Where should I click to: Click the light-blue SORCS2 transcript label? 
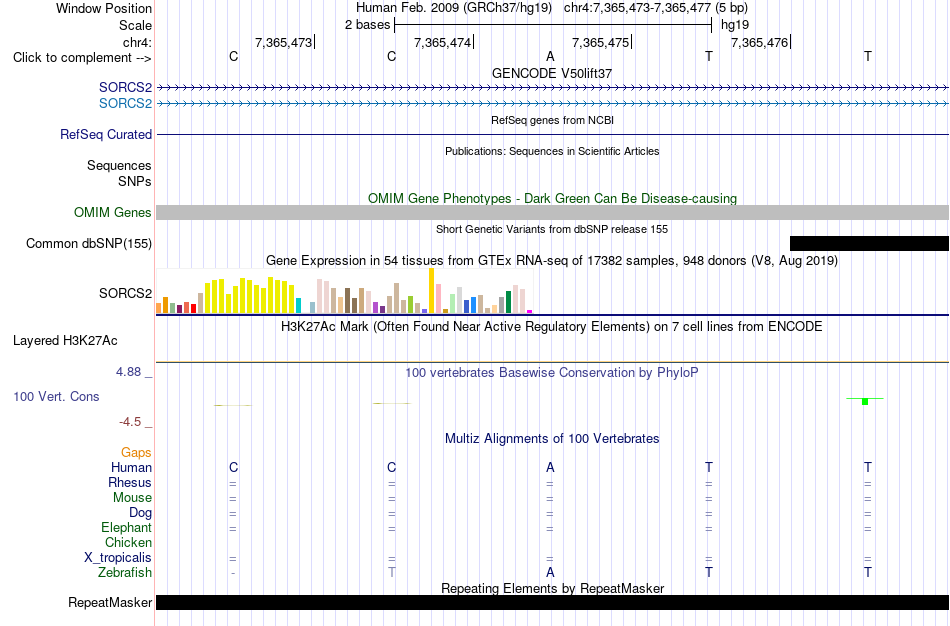pyautogui.click(x=125, y=104)
